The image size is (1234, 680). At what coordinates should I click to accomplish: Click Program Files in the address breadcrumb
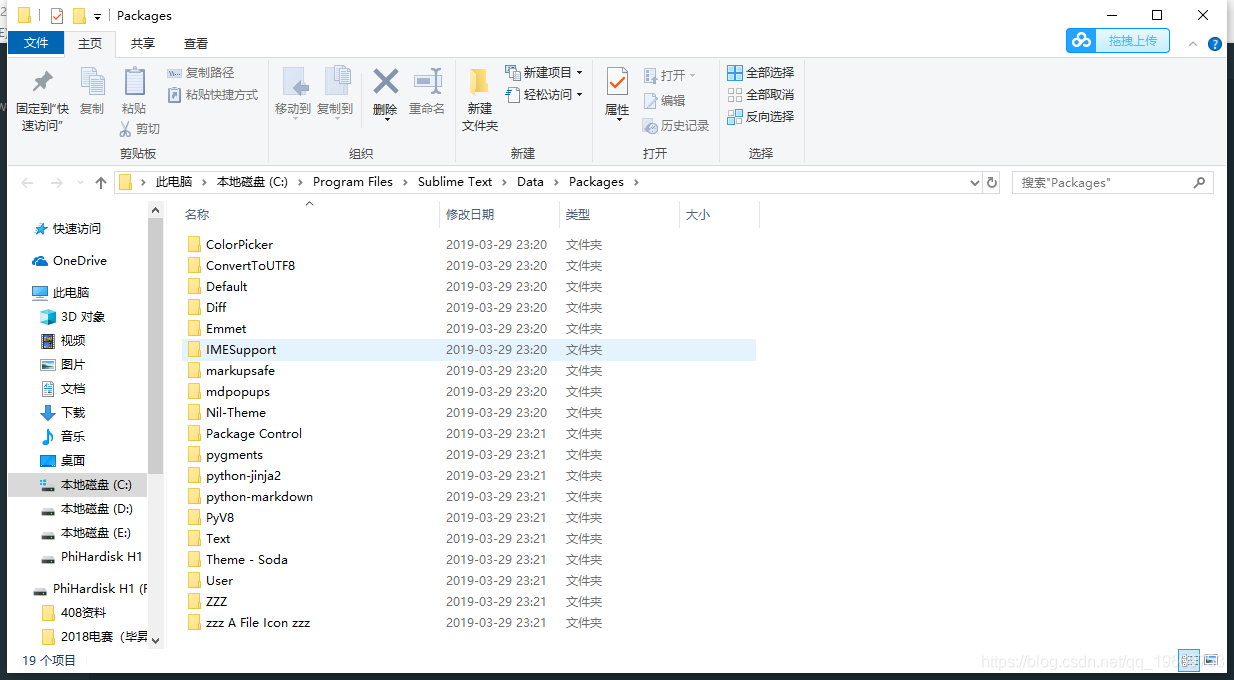tap(353, 182)
